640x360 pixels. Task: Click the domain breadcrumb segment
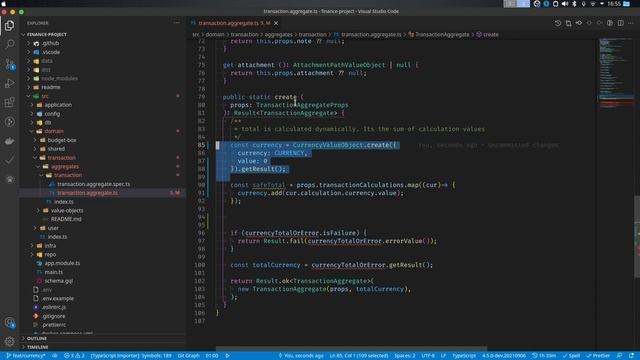[215, 35]
